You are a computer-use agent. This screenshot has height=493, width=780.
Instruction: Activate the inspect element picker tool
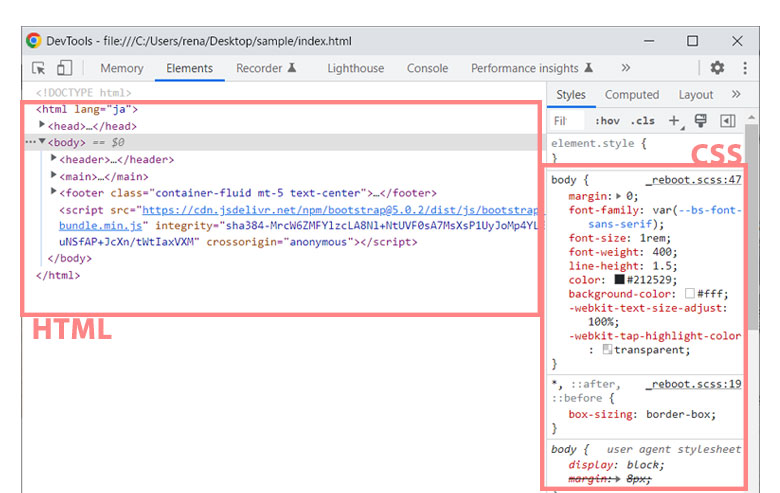pos(39,68)
